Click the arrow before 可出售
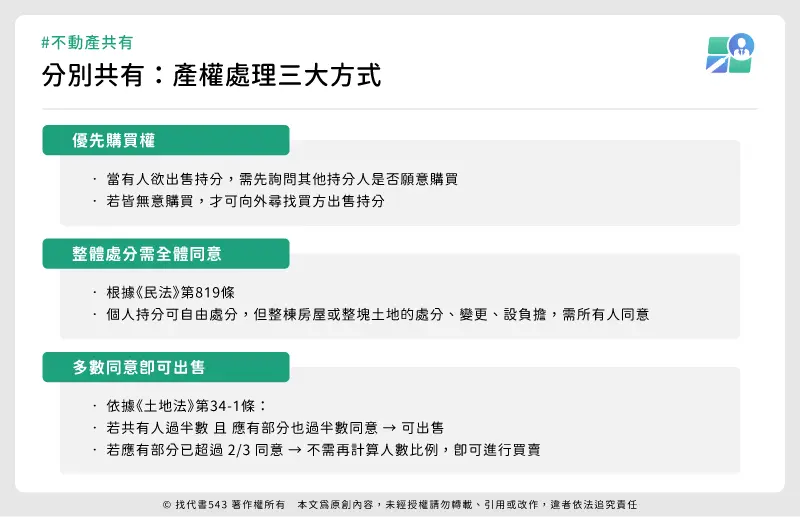 [389, 428]
